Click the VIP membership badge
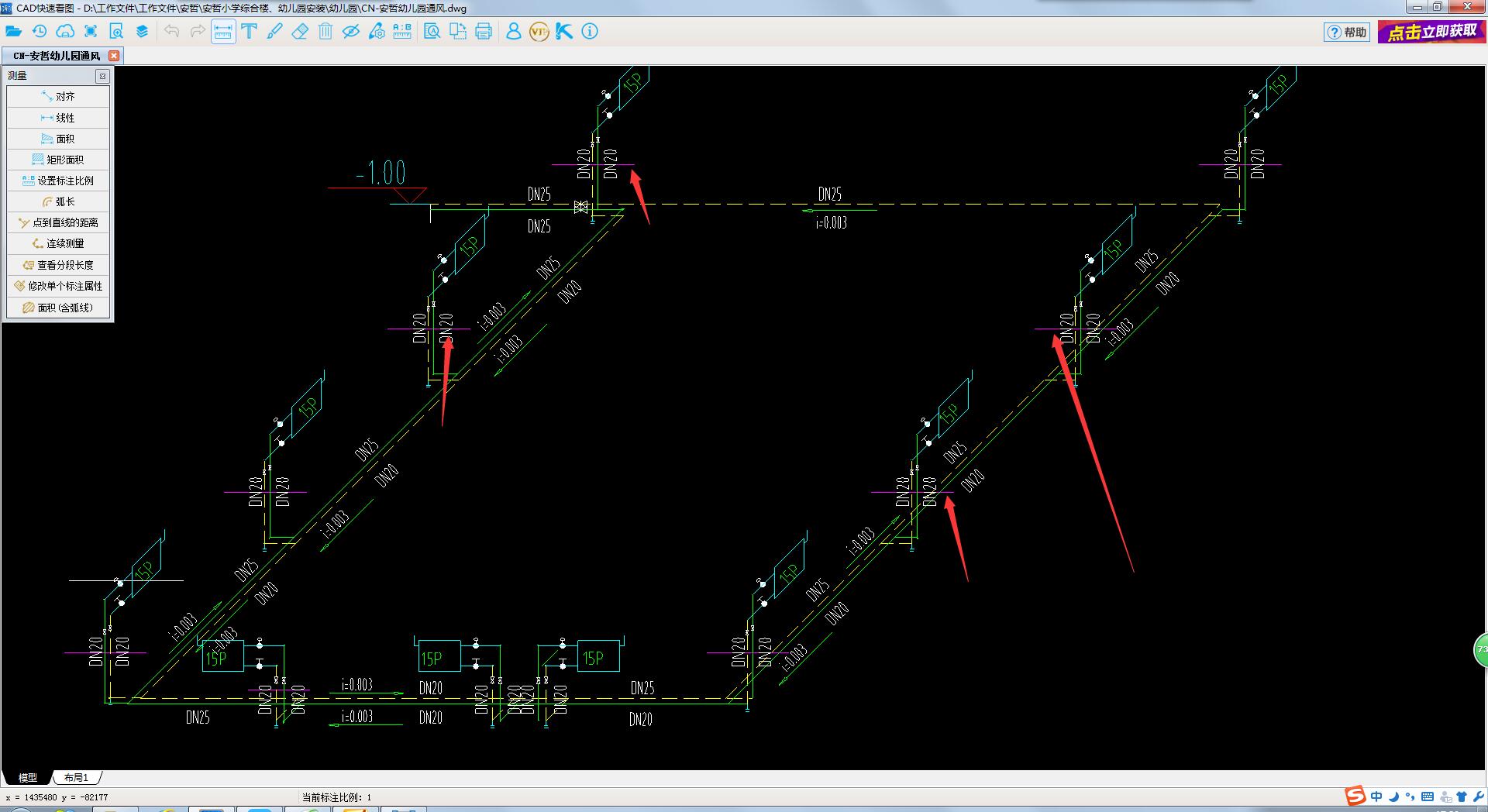 click(539, 32)
